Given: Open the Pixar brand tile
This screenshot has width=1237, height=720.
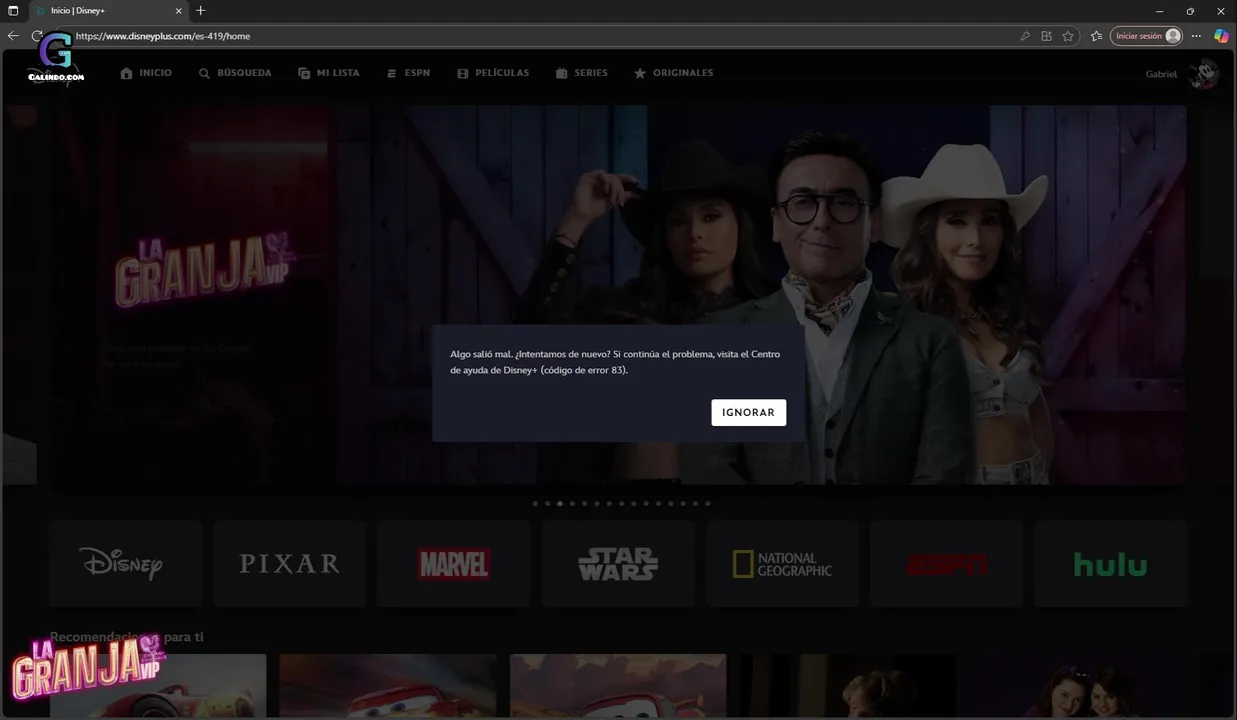Looking at the screenshot, I should (x=290, y=564).
